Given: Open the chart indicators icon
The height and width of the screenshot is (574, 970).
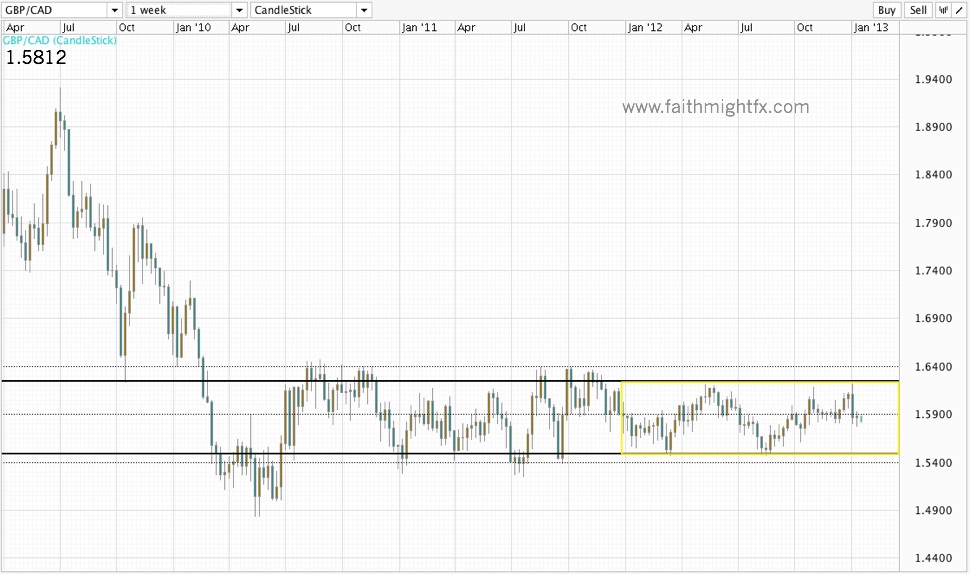Looking at the screenshot, I should [x=943, y=10].
